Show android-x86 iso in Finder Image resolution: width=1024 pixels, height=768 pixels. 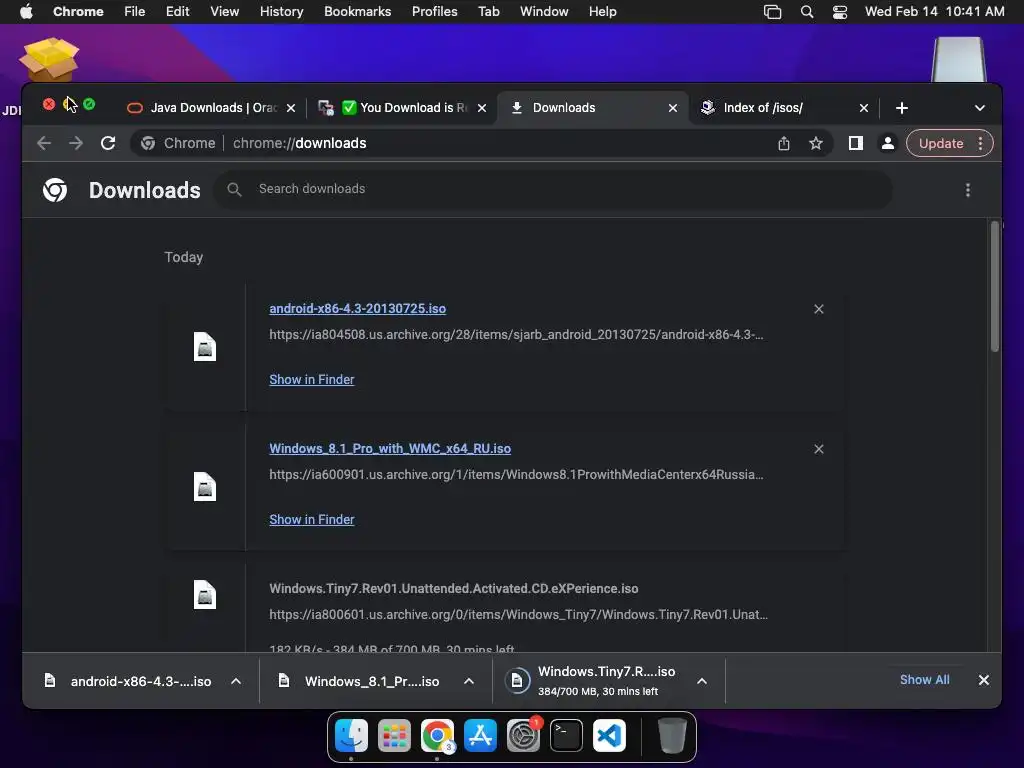pyautogui.click(x=312, y=379)
